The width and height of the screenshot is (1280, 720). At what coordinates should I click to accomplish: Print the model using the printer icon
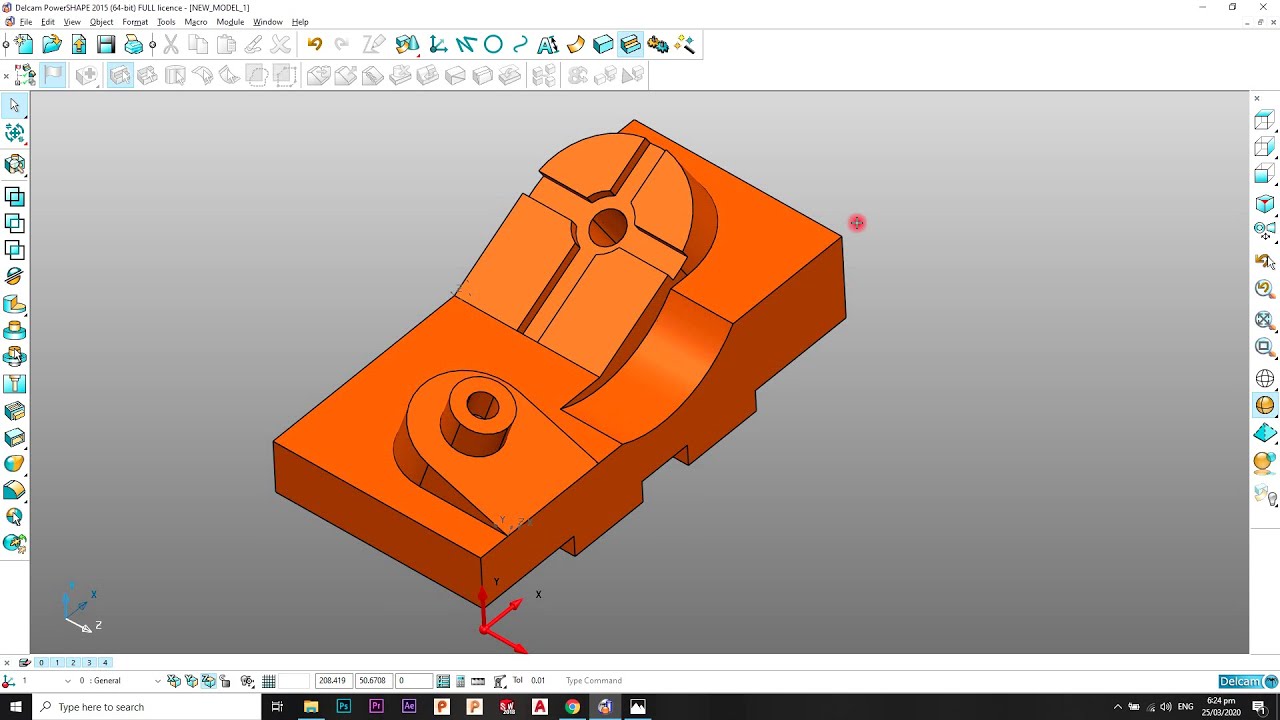click(x=133, y=44)
